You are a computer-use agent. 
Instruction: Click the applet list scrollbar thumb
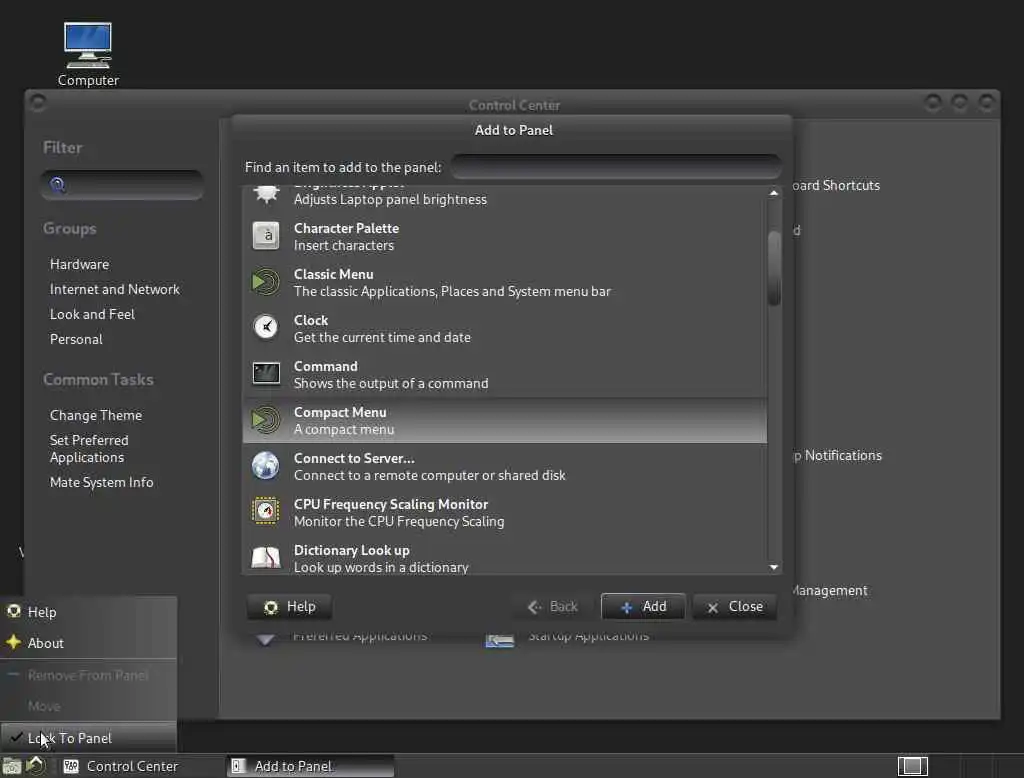pos(775,268)
